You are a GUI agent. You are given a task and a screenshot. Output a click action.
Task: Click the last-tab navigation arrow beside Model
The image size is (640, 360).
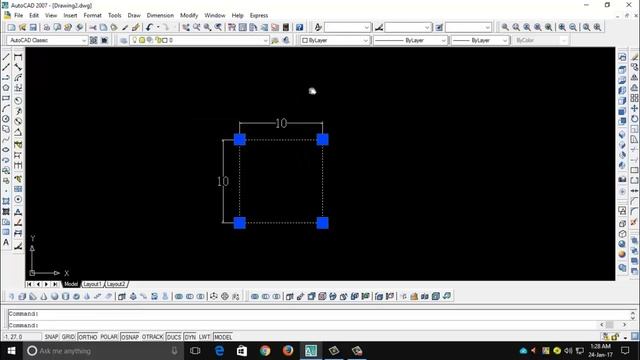pos(55,284)
